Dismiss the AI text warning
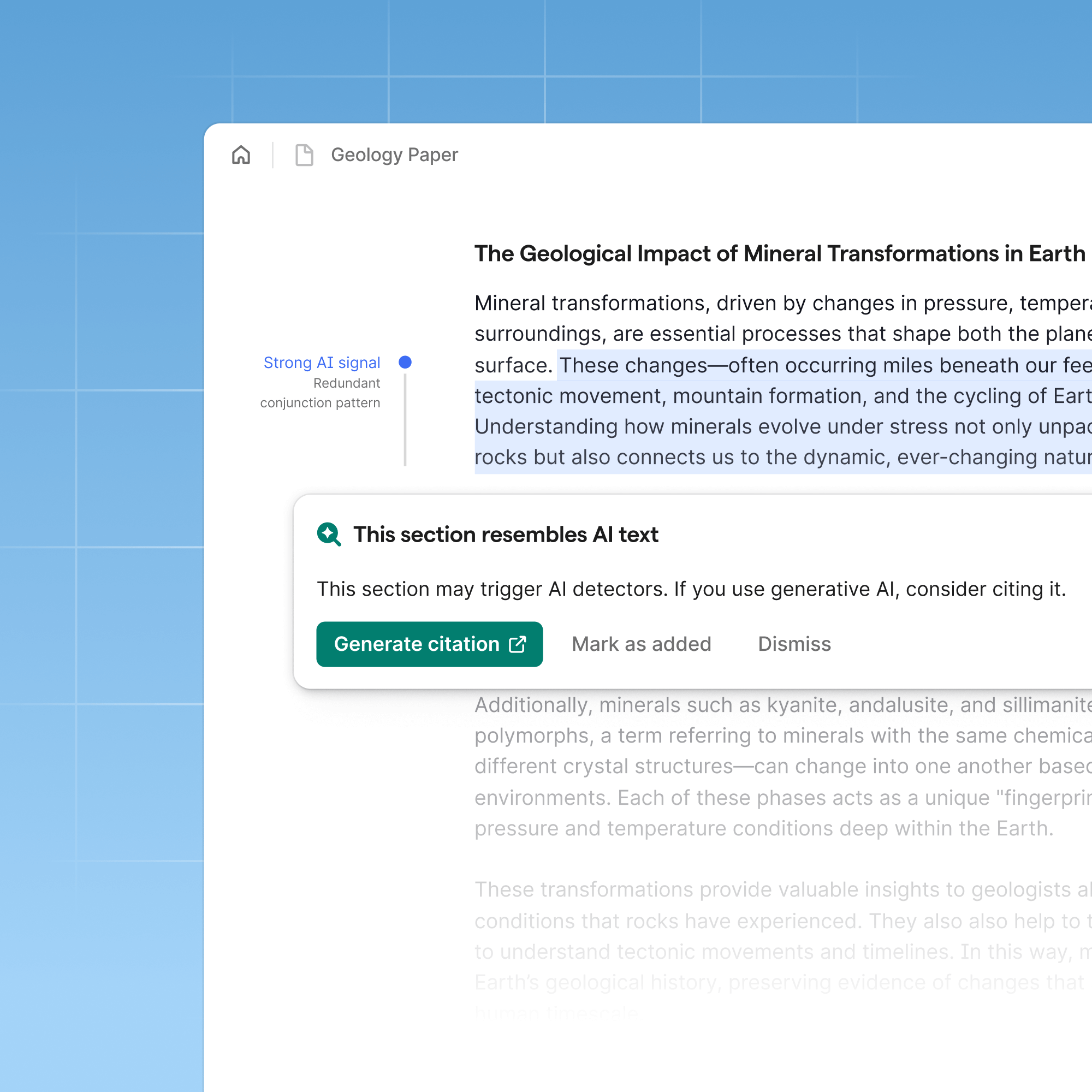 coord(793,644)
